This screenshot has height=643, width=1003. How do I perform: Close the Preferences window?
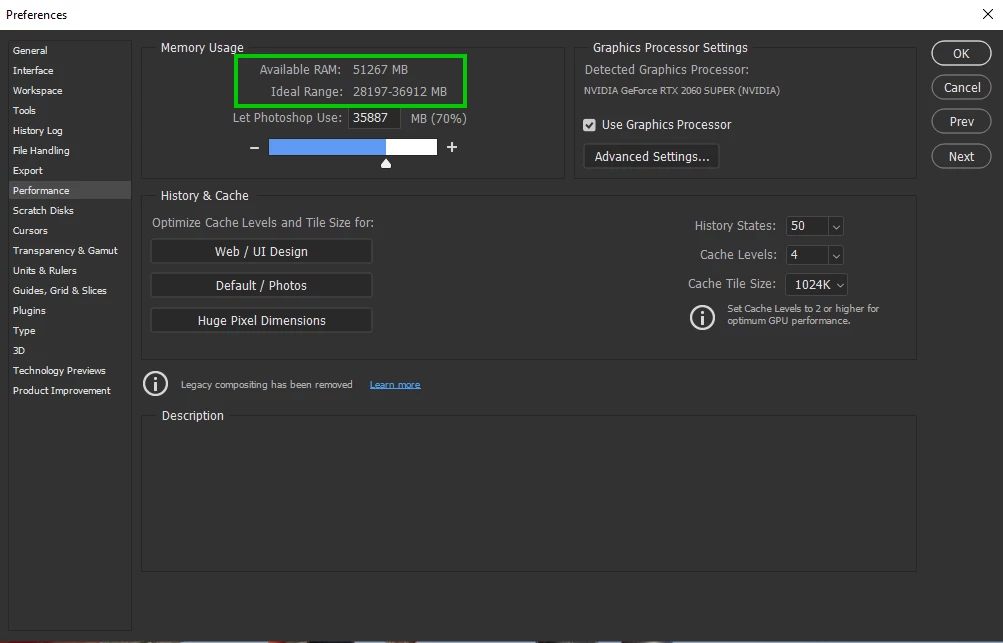coord(987,14)
